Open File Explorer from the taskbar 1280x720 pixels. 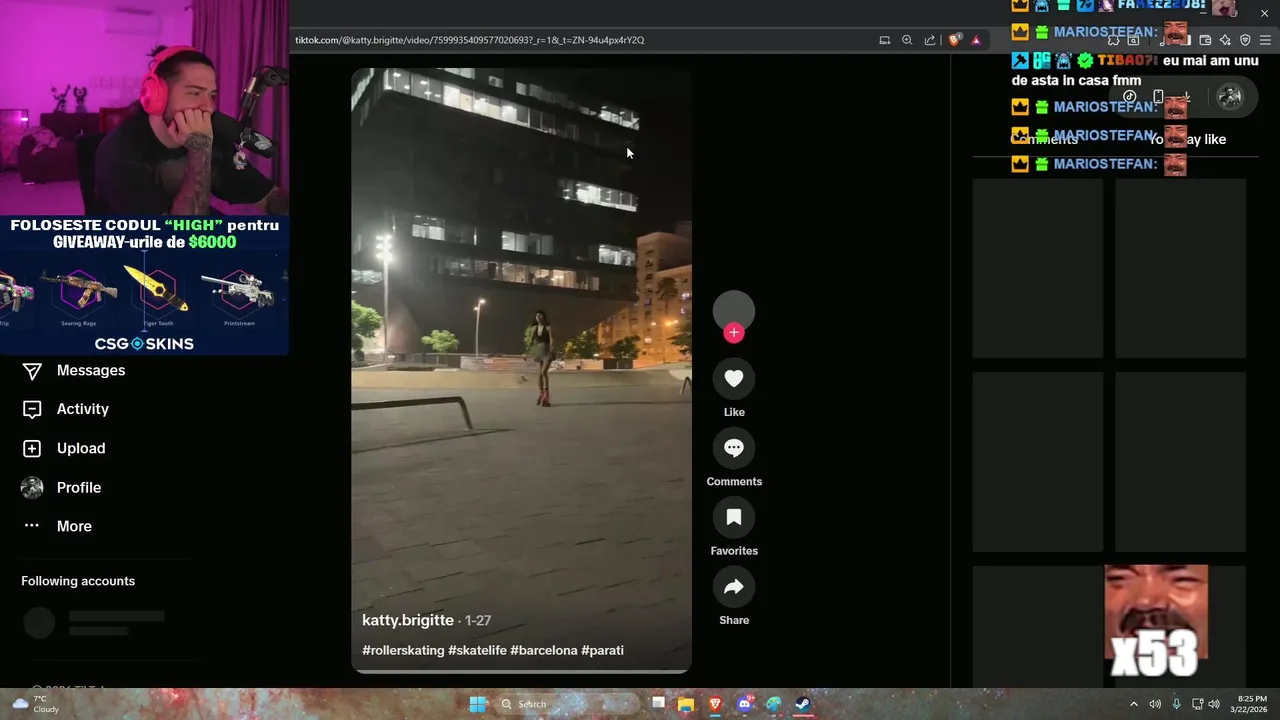coord(685,704)
